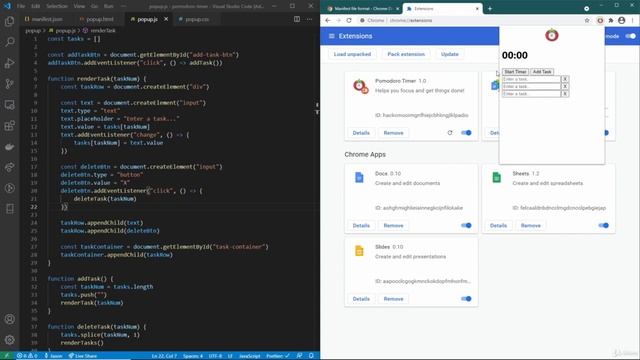Open the Chrome three-dot menu
The width and height of the screenshot is (640, 360).
(633, 20)
